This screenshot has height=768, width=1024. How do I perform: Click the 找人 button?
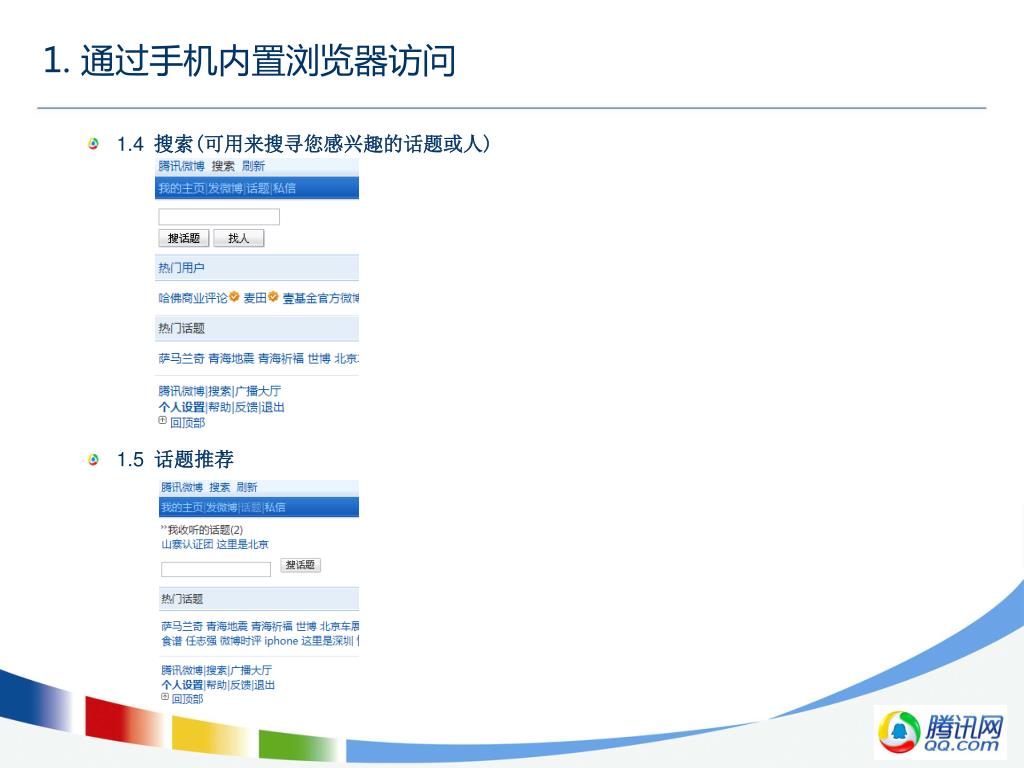coord(238,238)
